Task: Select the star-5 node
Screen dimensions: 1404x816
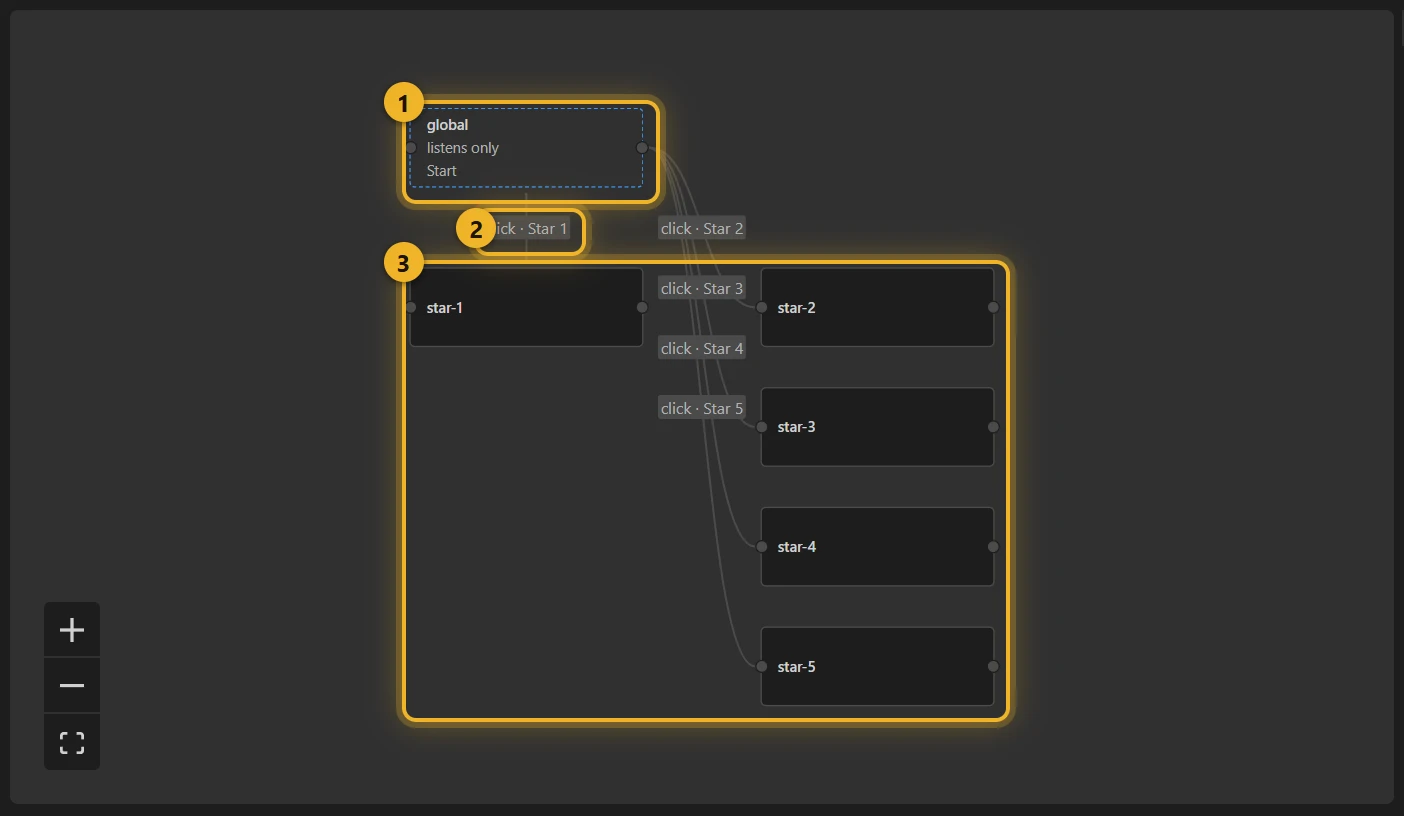Action: [877, 666]
